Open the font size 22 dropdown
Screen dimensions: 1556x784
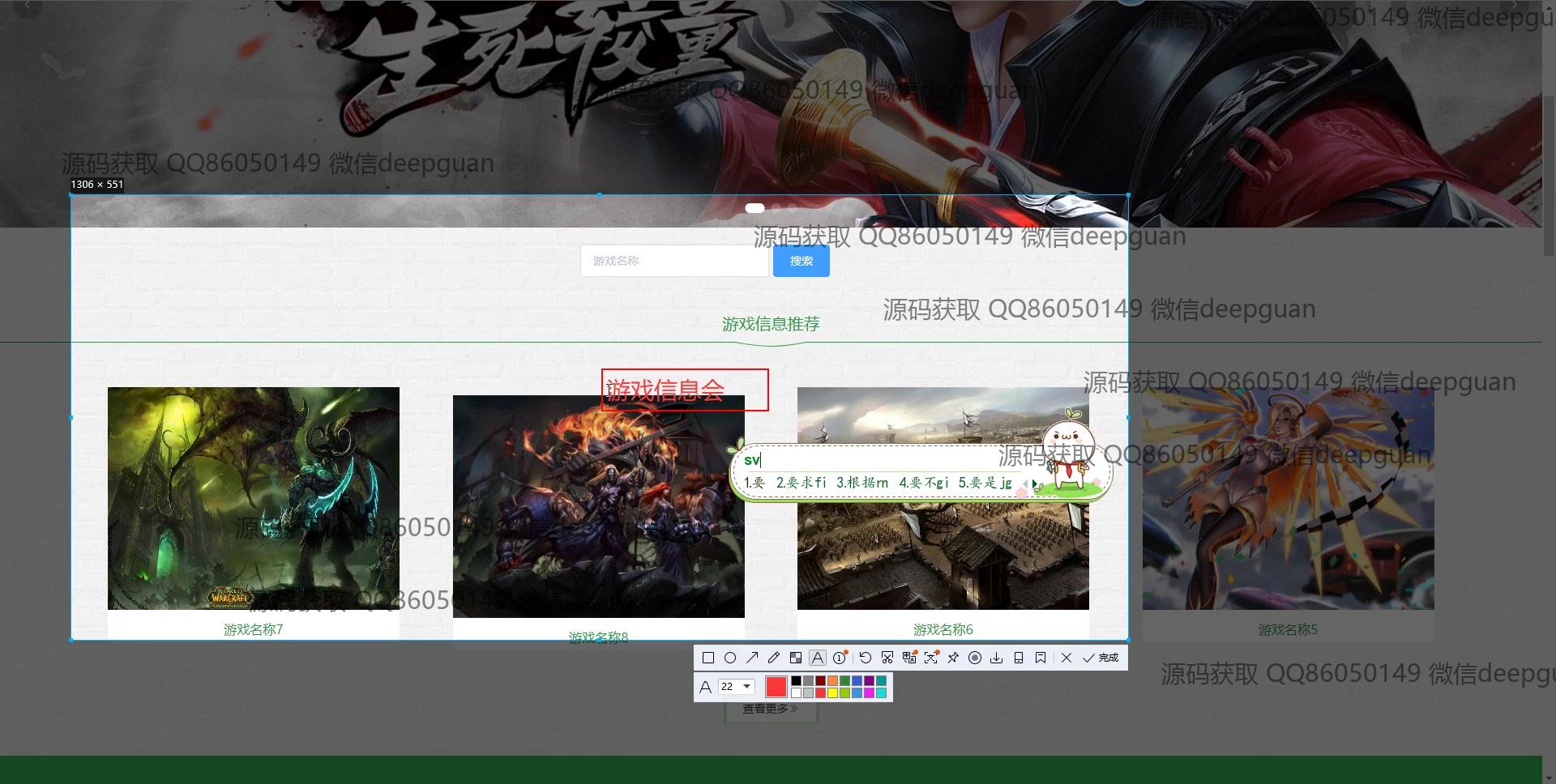(737, 687)
